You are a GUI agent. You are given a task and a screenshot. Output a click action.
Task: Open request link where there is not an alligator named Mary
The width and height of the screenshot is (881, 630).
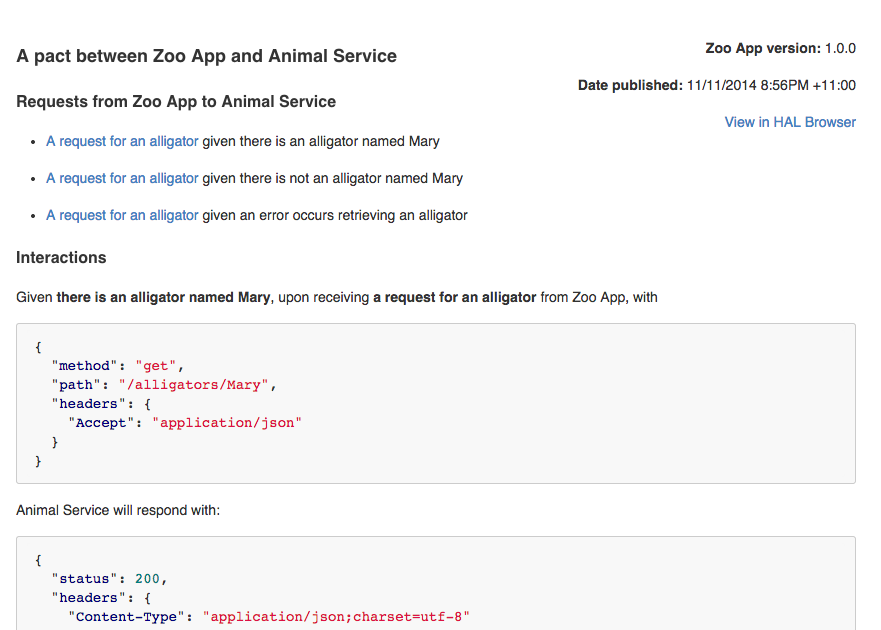tap(122, 178)
